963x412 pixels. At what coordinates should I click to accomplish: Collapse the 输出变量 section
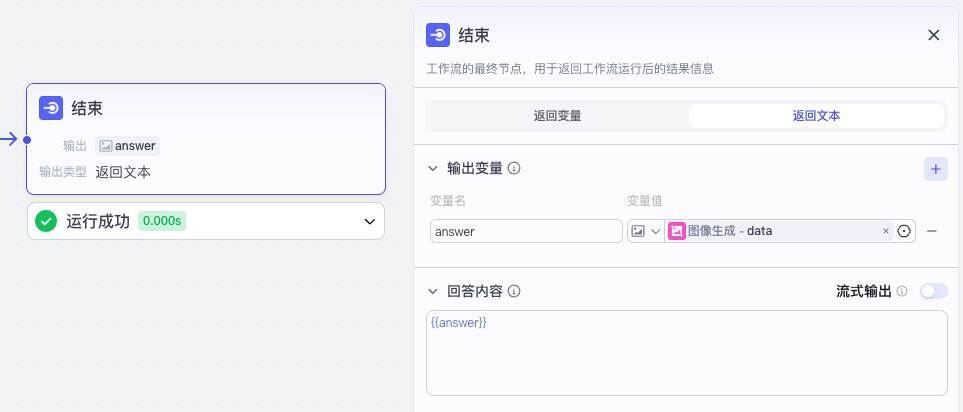tap(433, 168)
